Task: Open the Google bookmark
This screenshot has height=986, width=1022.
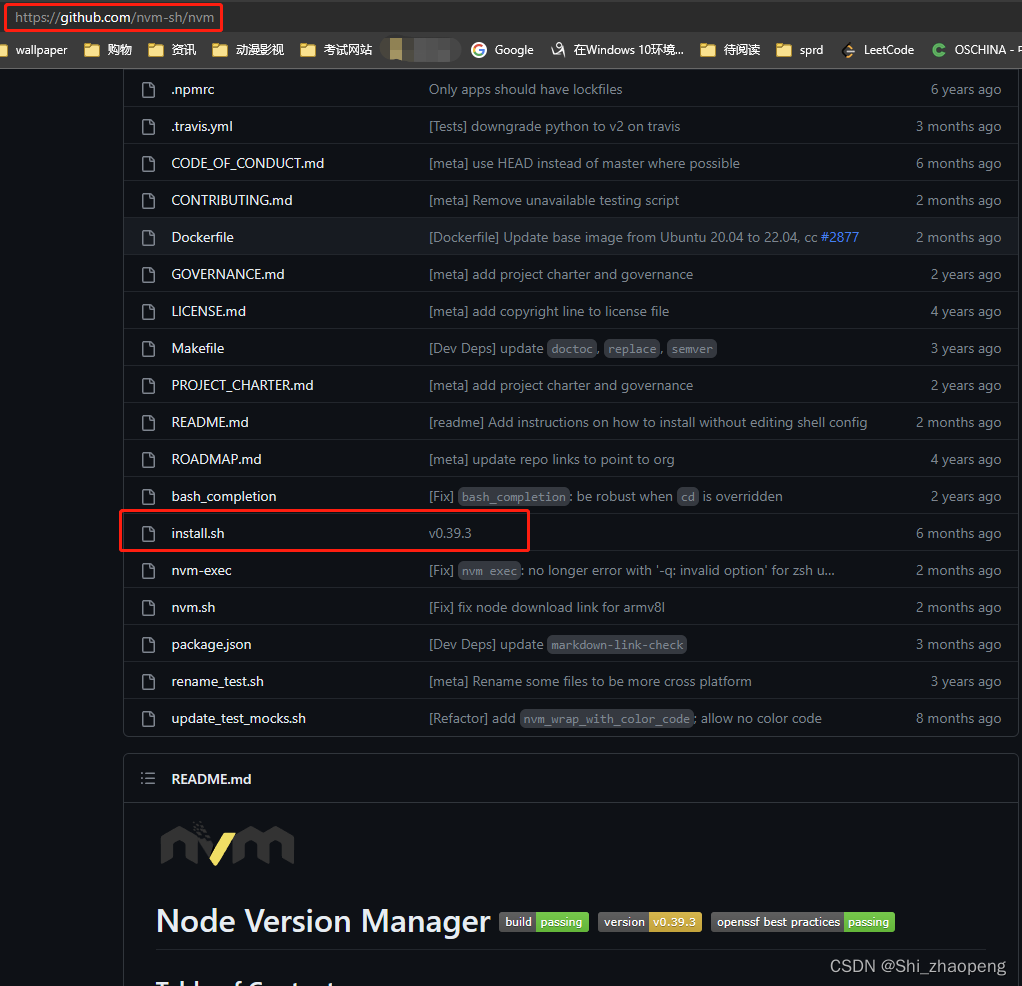Action: pos(503,50)
